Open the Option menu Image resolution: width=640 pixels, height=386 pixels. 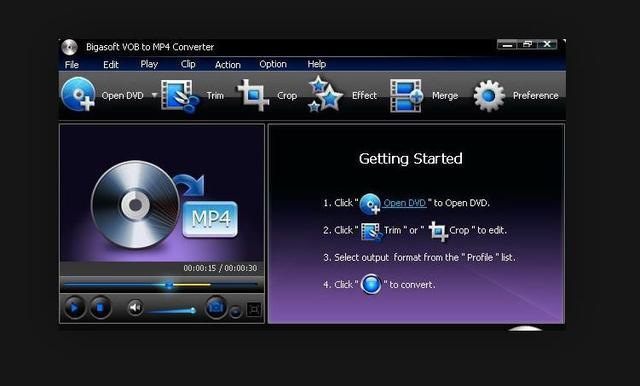click(x=273, y=64)
